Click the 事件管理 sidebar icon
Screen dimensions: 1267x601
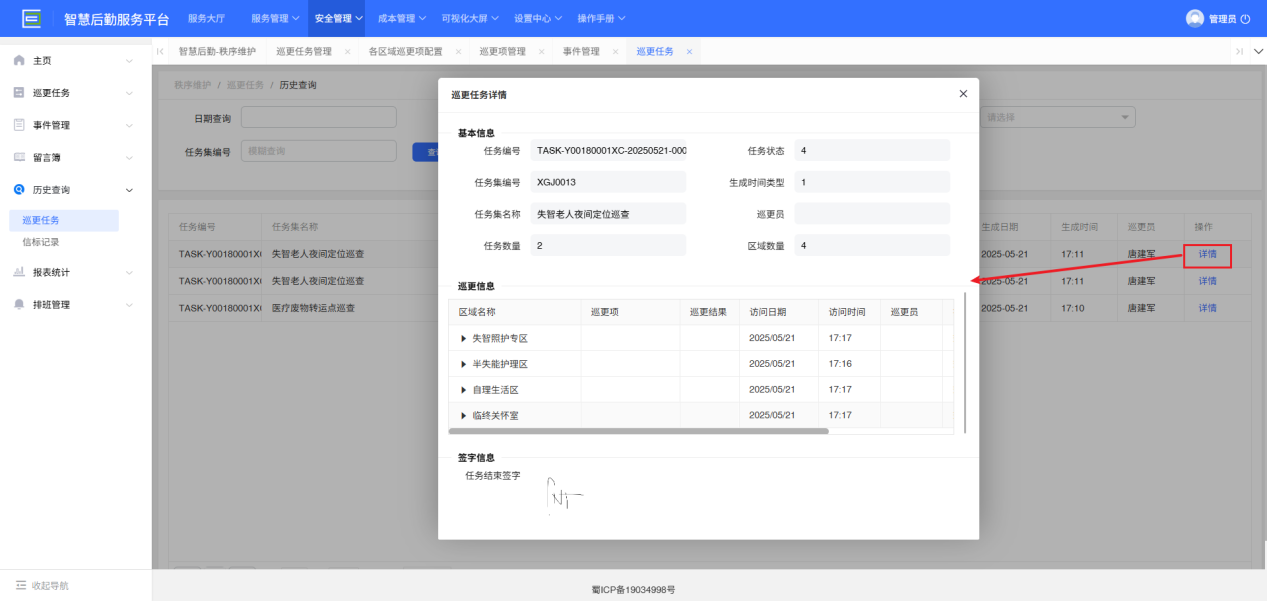pyautogui.click(x=19, y=125)
